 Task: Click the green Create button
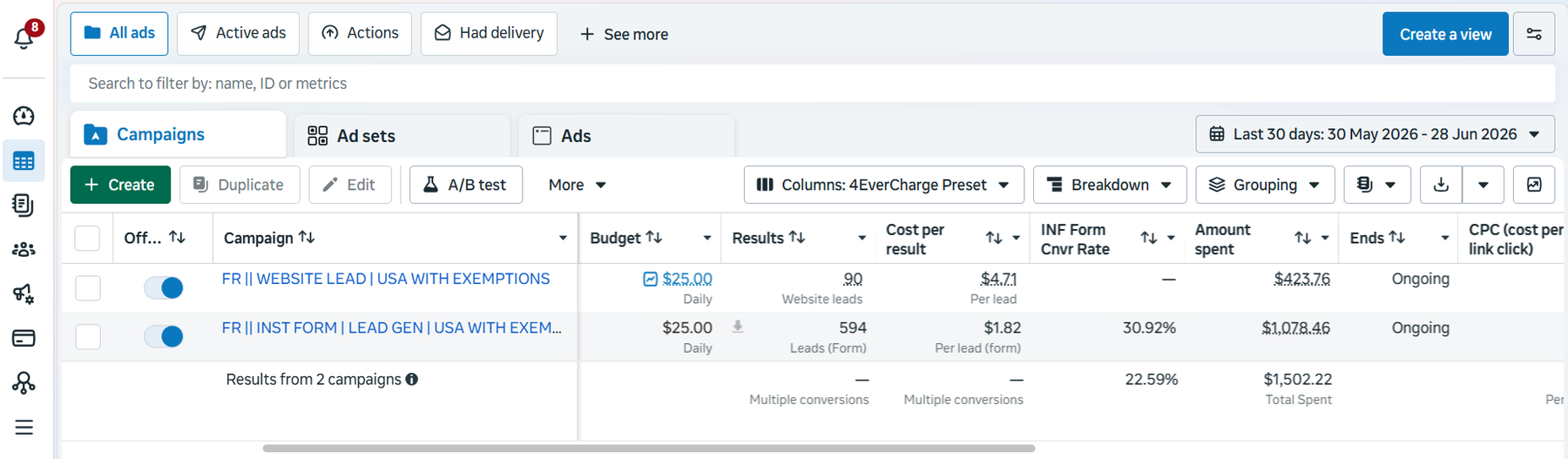[120, 185]
